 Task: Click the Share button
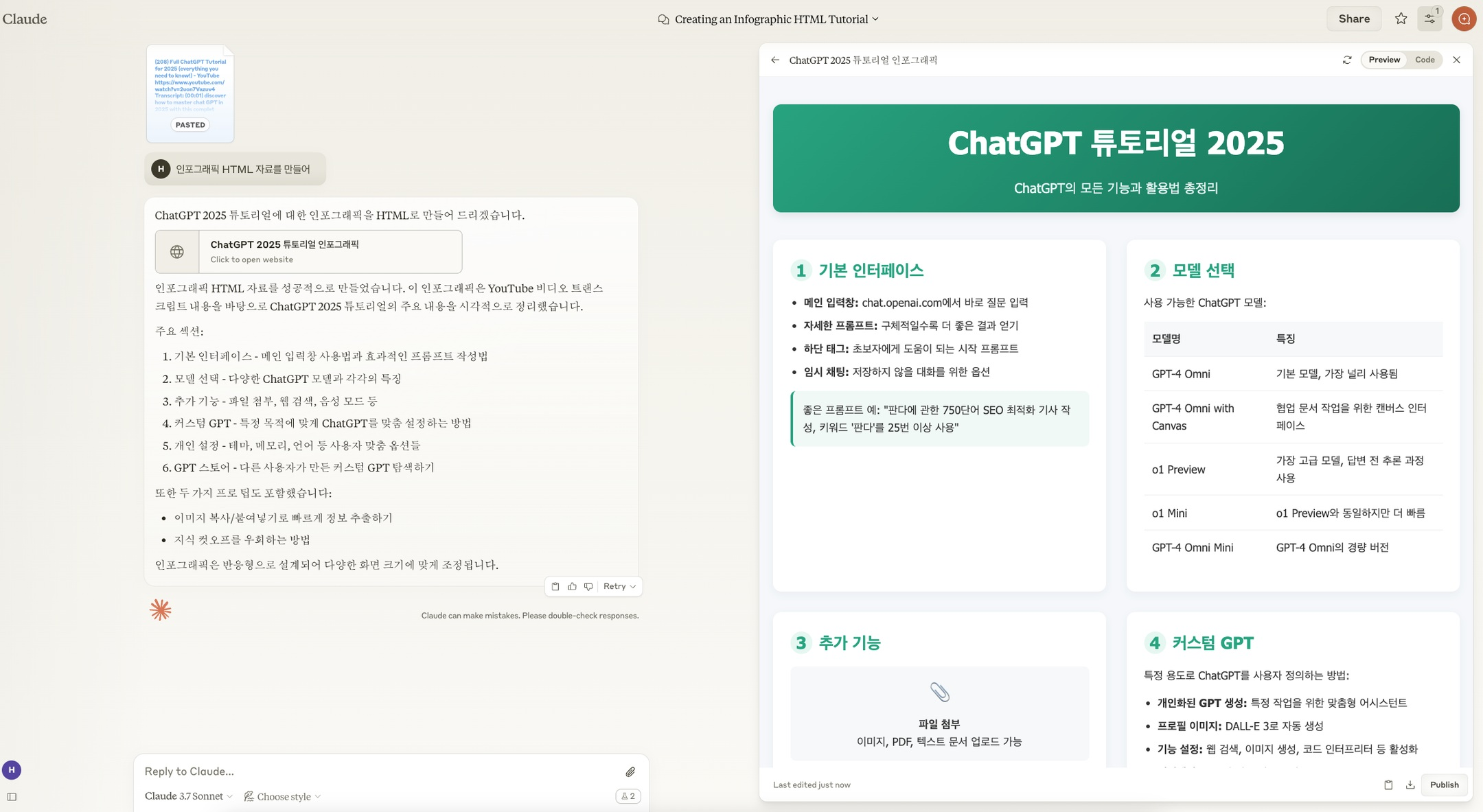pyautogui.click(x=1354, y=19)
